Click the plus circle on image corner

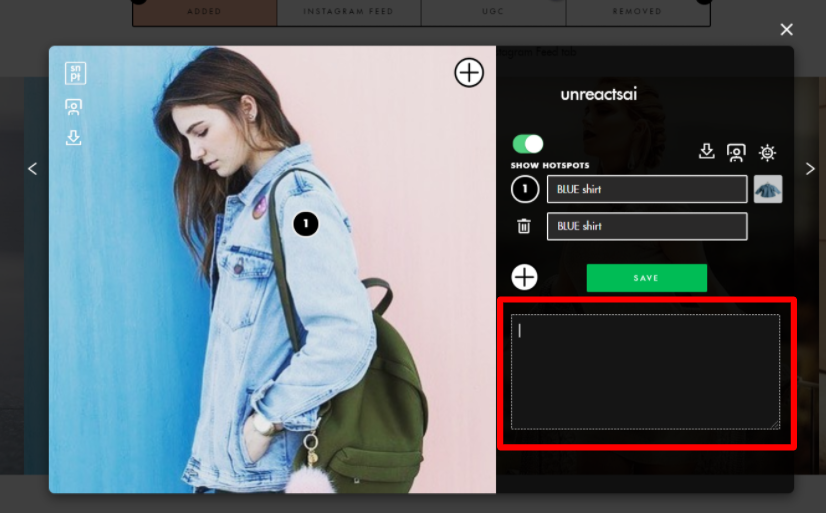[469, 72]
